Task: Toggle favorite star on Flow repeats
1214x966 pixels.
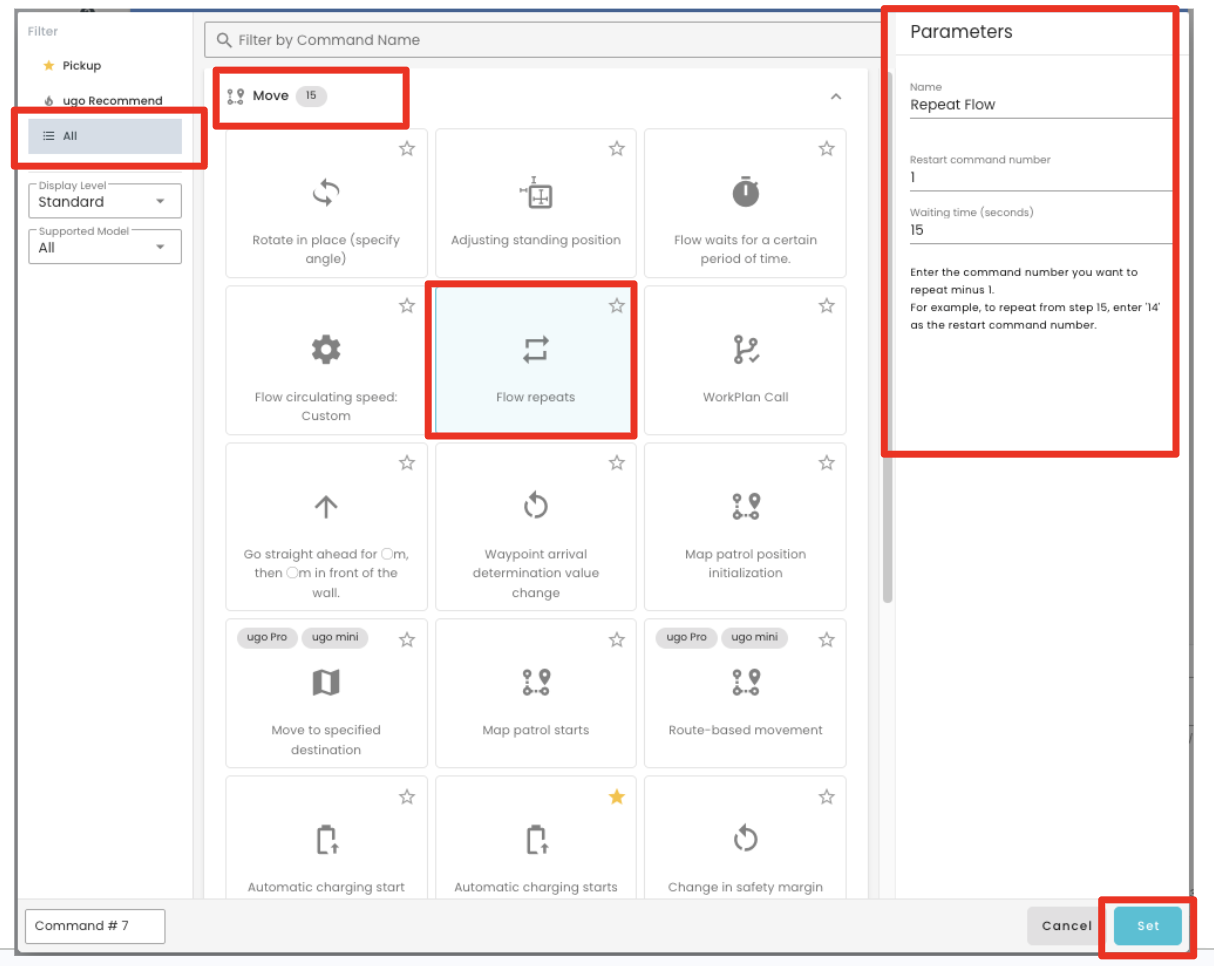Action: [x=617, y=306]
